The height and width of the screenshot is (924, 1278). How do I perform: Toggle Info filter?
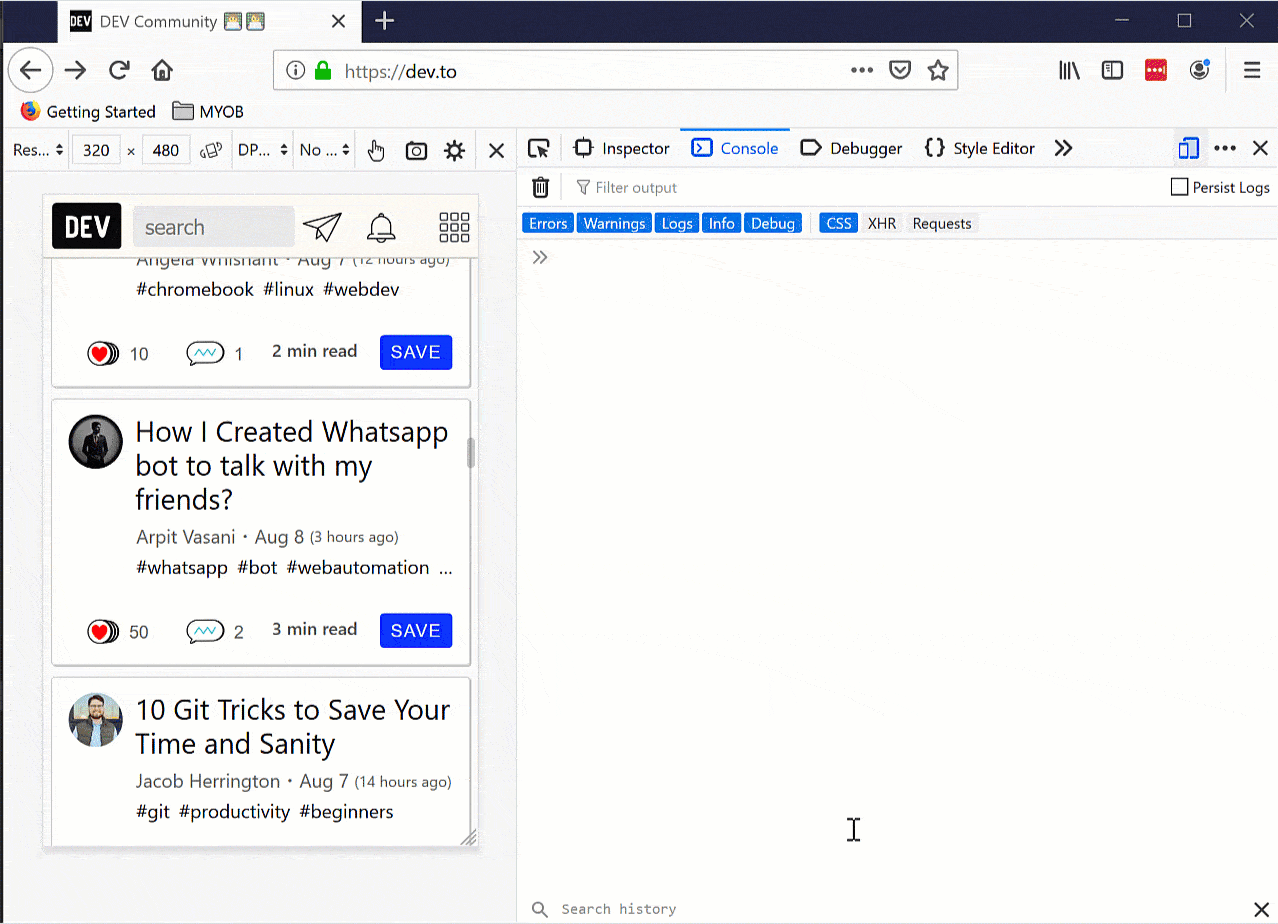(721, 223)
